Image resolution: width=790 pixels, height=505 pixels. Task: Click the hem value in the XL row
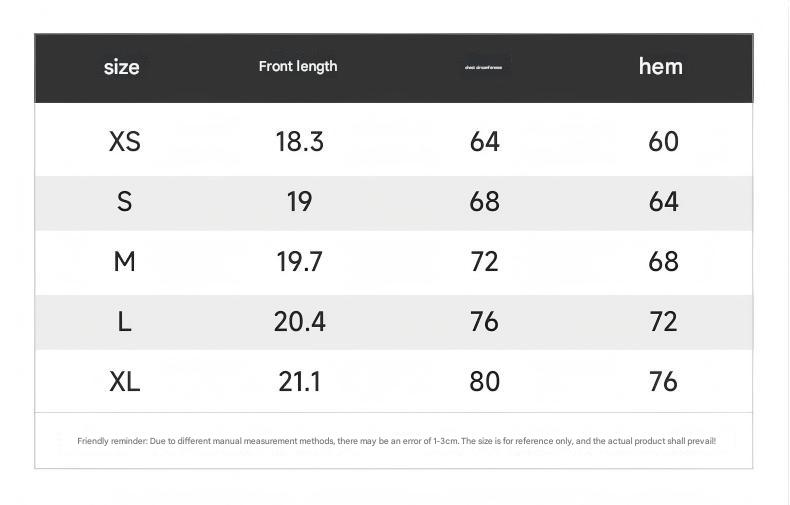(x=663, y=381)
